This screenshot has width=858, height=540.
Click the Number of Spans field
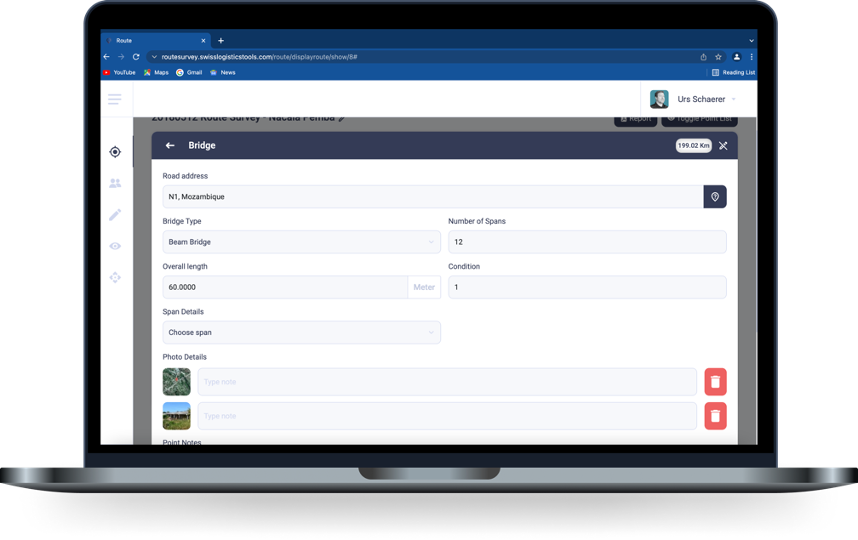tap(587, 242)
